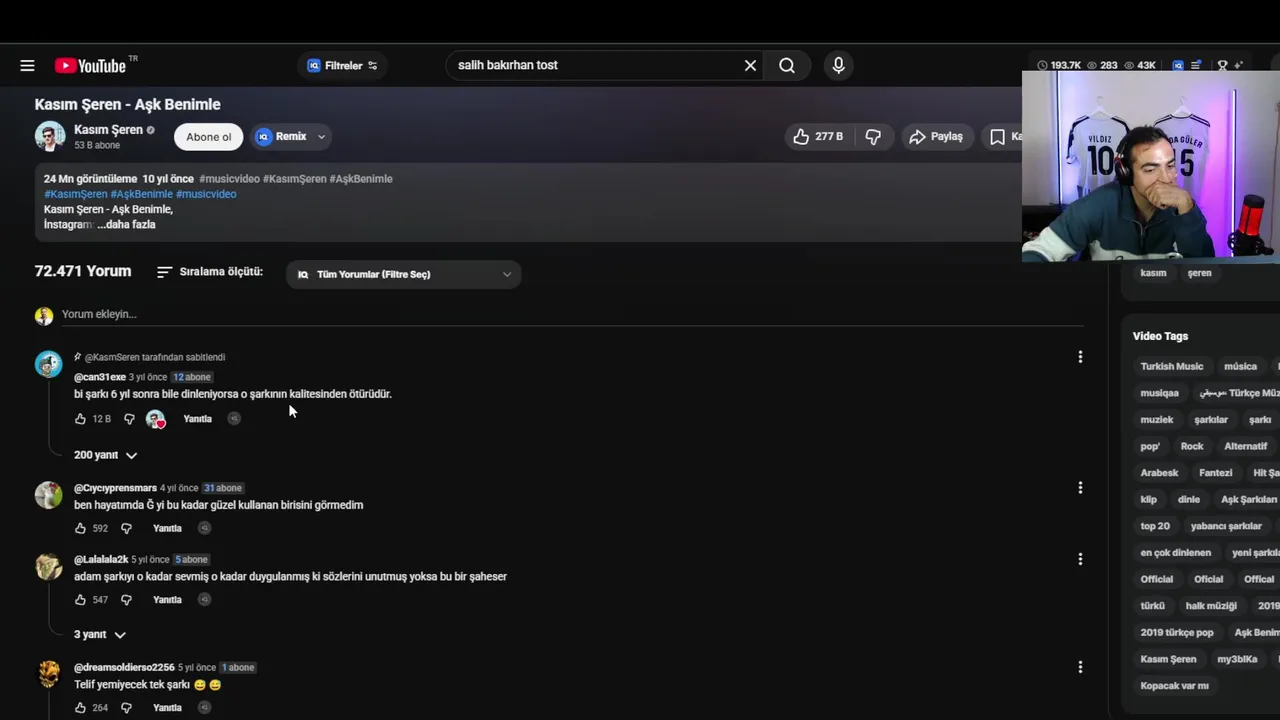Expand the 200 yanıt replies

tap(105, 455)
